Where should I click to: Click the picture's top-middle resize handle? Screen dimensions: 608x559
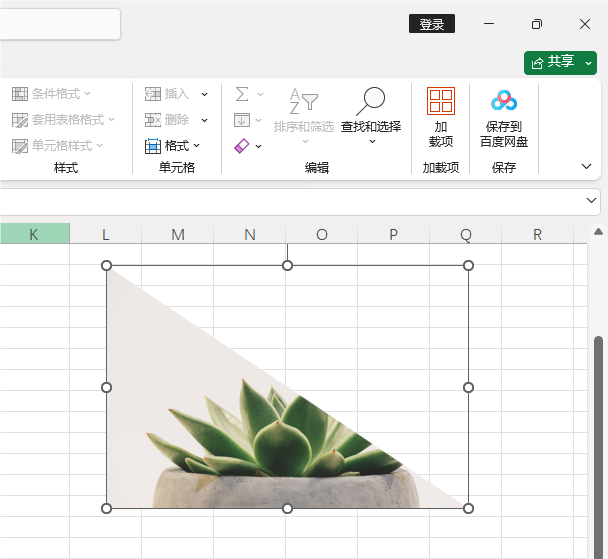click(287, 266)
